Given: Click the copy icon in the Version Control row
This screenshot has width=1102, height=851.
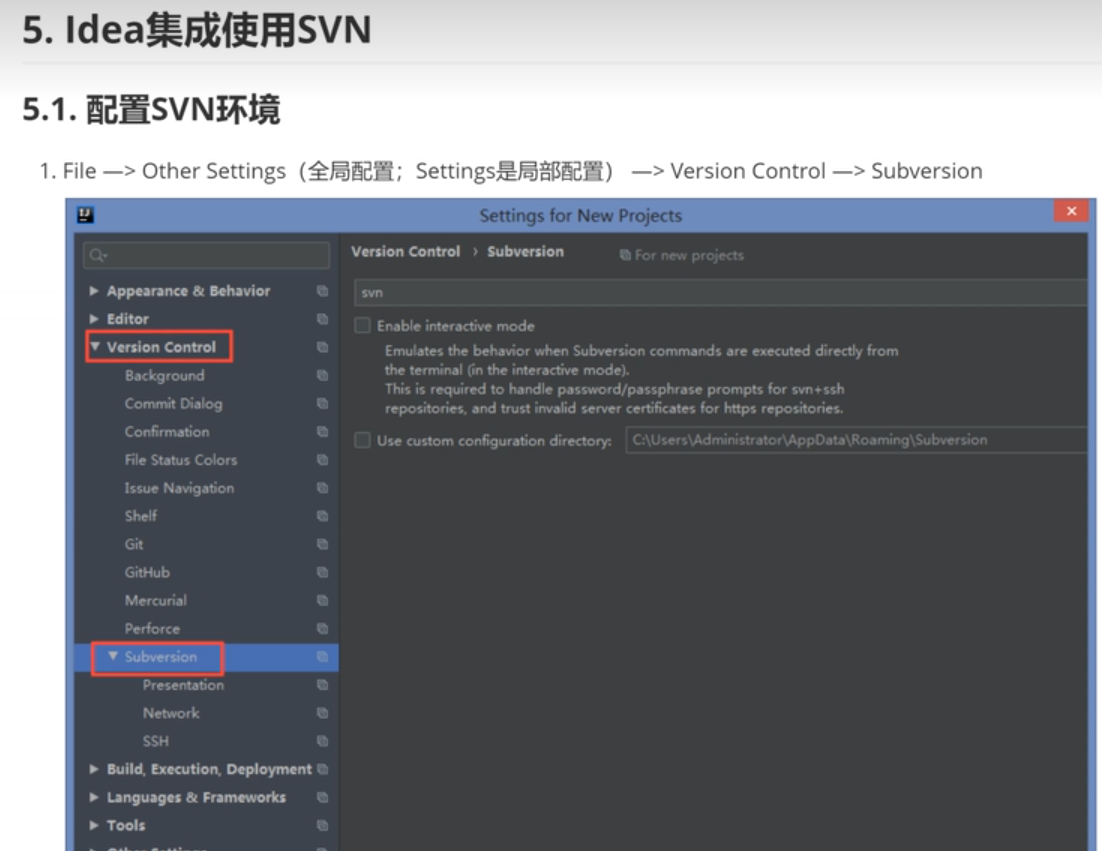Looking at the screenshot, I should 323,347.
